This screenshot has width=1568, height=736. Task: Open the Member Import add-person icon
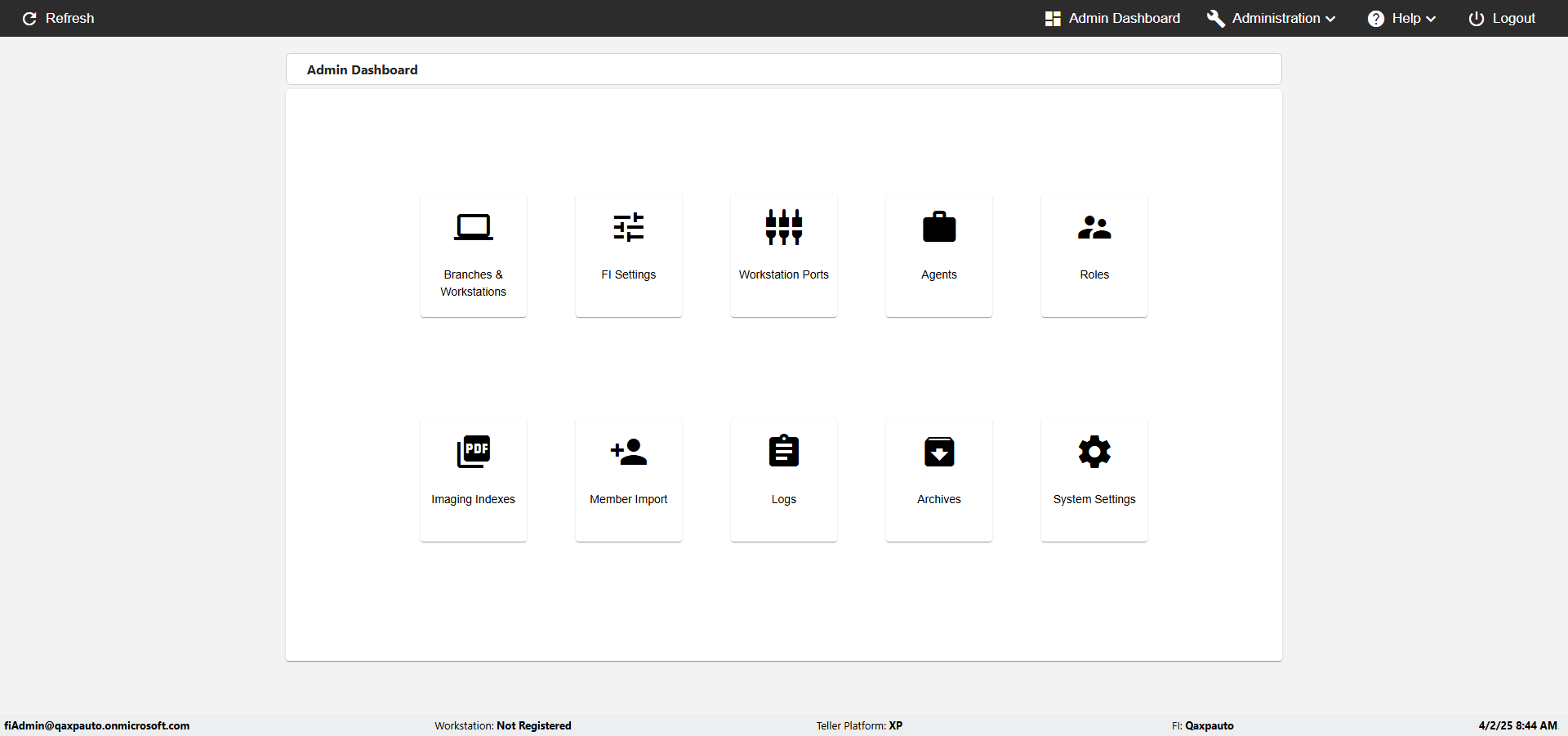tap(629, 452)
